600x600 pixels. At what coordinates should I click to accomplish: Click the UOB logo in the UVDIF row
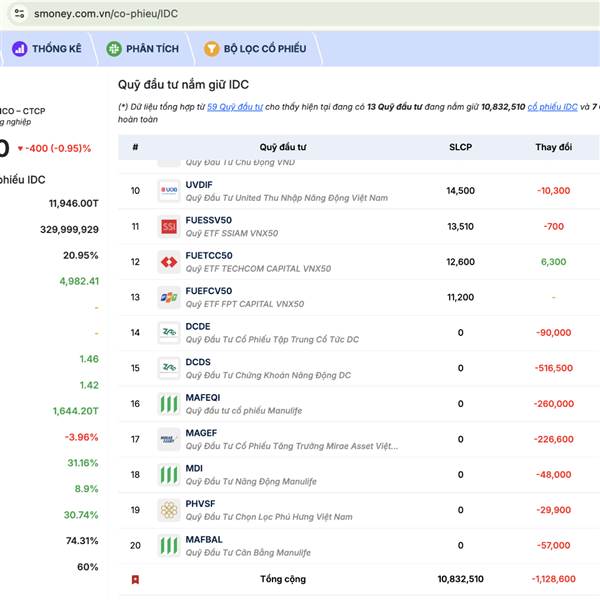click(169, 191)
